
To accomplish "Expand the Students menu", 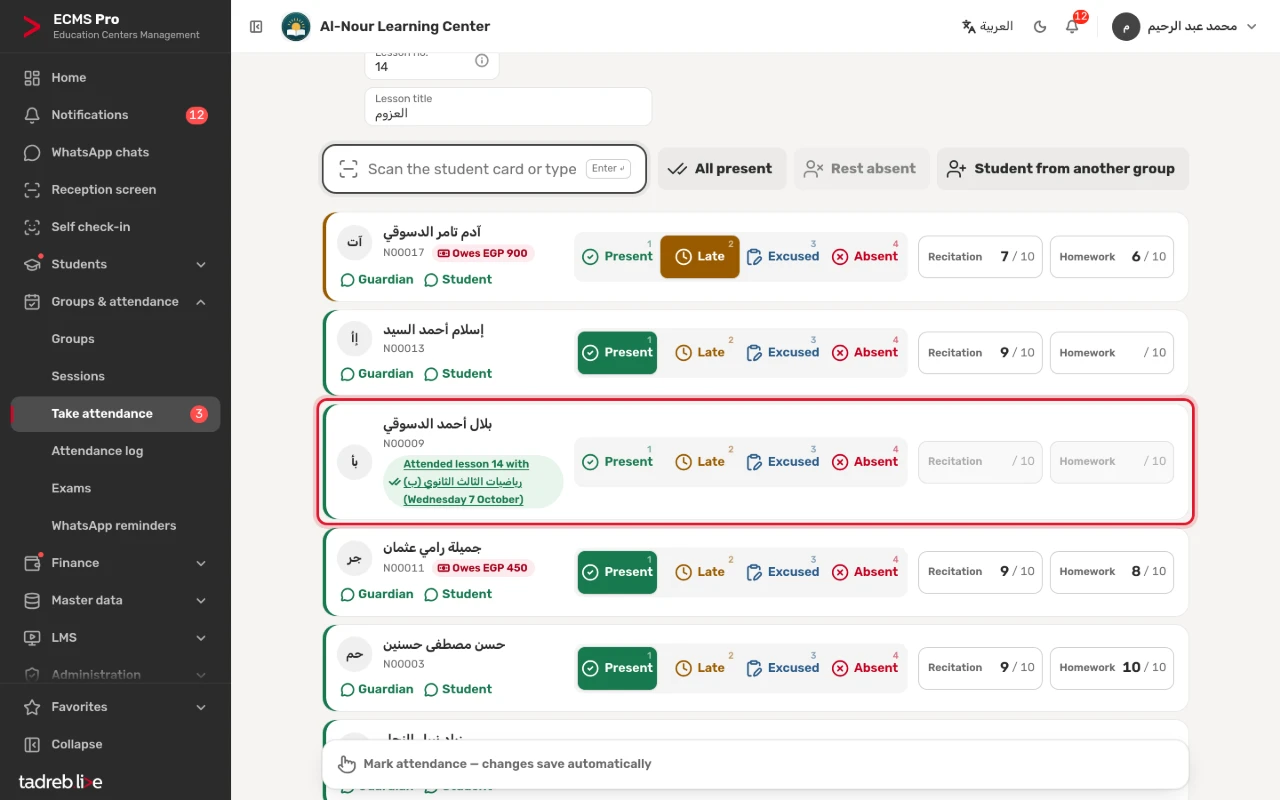I will click(115, 264).
